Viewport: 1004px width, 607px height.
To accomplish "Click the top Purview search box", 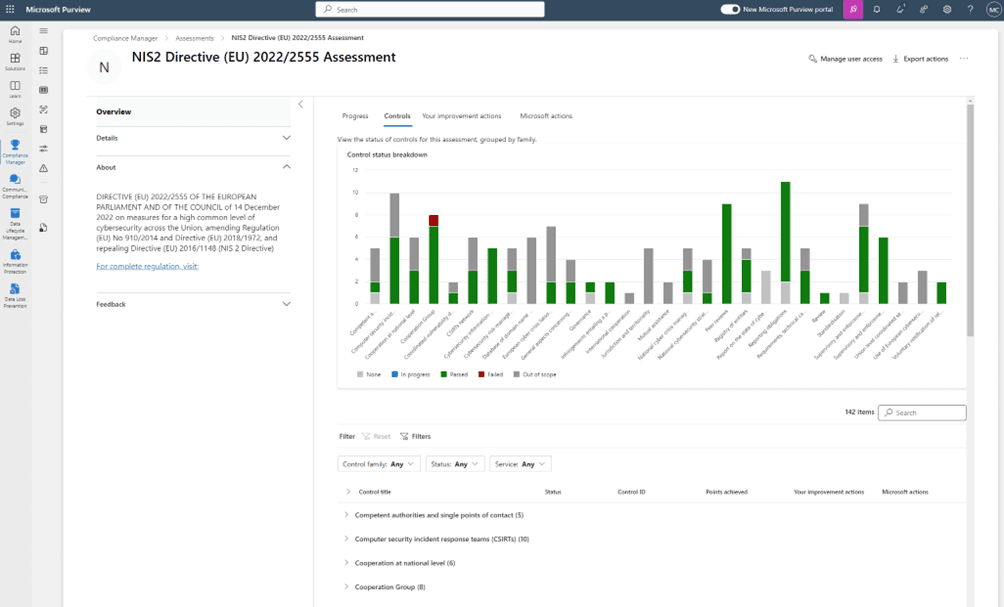I will 430,10.
